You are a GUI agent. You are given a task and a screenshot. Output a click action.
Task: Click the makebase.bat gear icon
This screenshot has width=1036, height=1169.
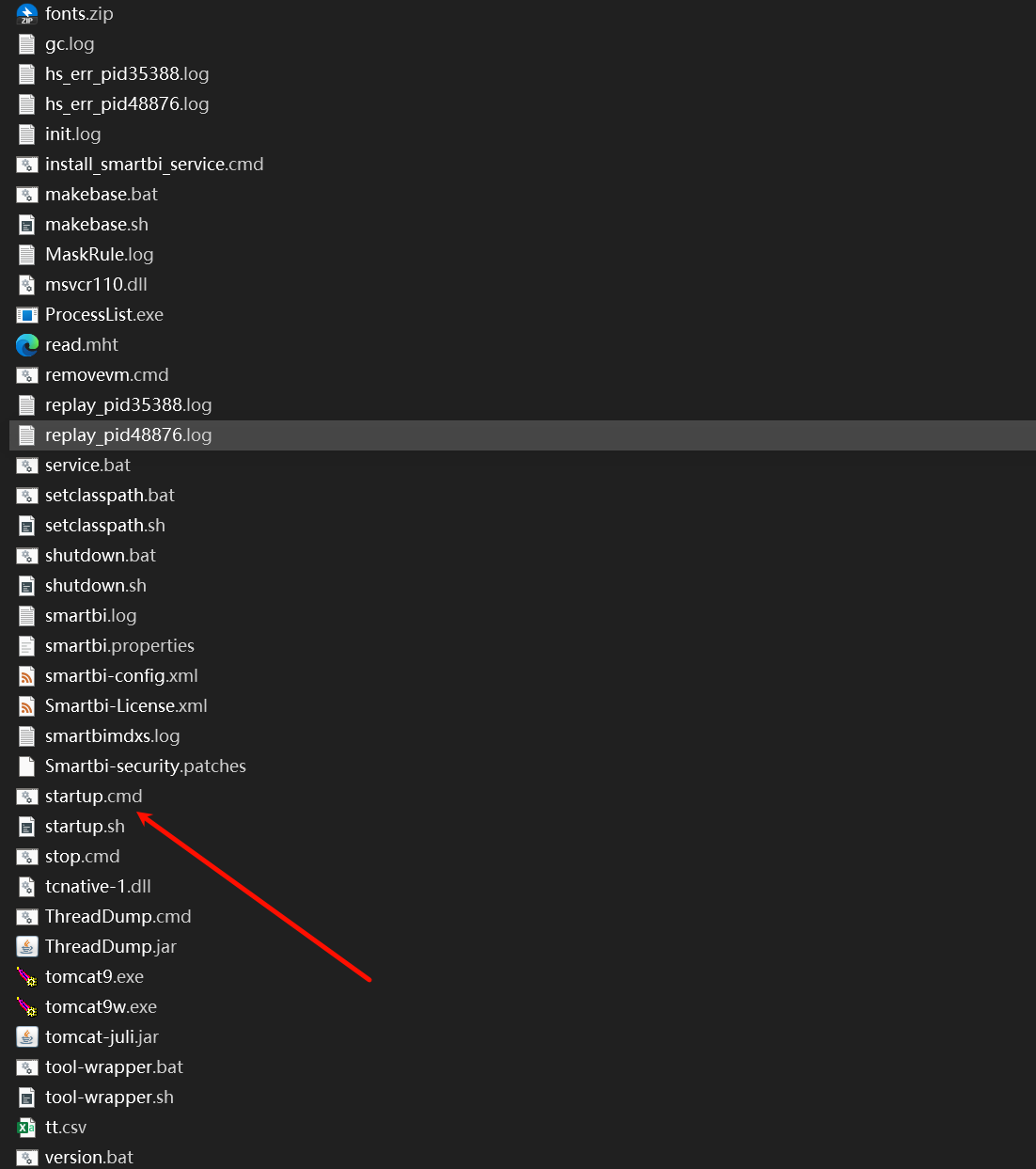(x=27, y=195)
